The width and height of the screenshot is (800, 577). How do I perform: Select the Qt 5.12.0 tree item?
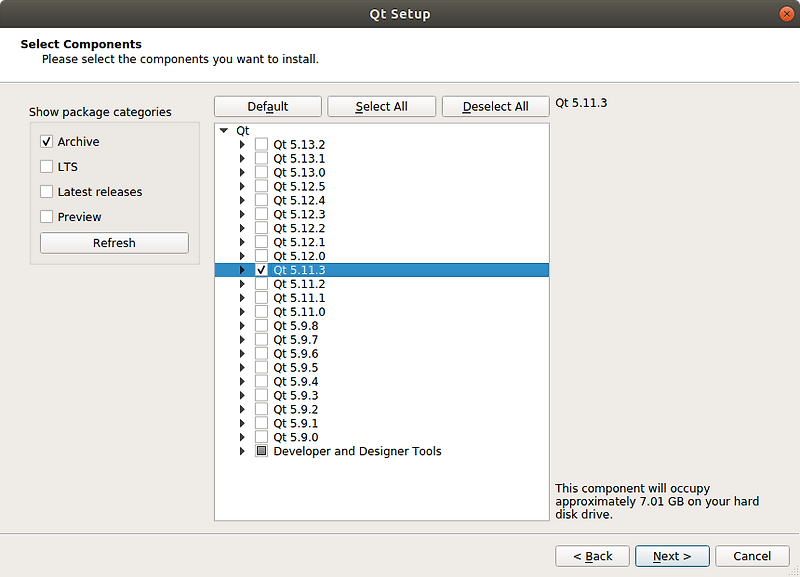coord(297,255)
